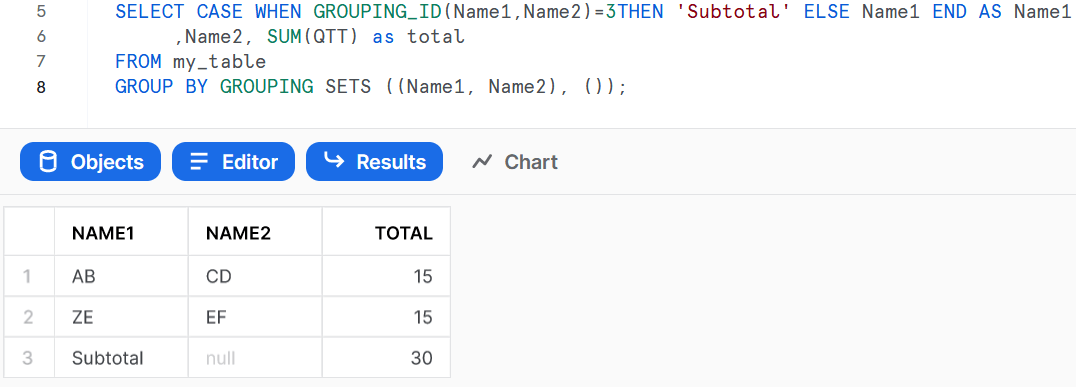The height and width of the screenshot is (387, 1076).
Task: Select the ZE cell in row 2
Action: [x=121, y=317]
